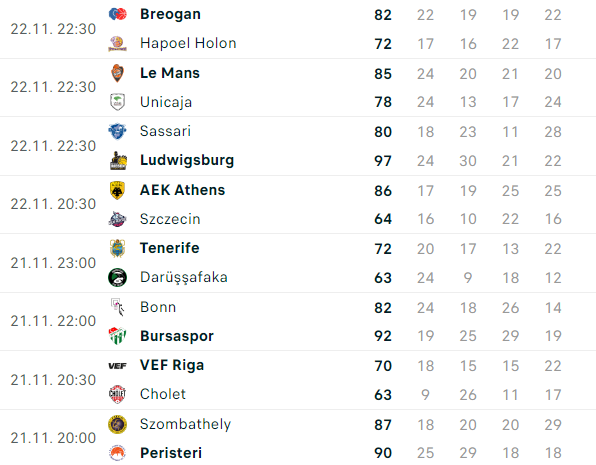This screenshot has height=465, width=596.
Task: Click the Hapoel Holon team logo
Action: click(x=117, y=43)
